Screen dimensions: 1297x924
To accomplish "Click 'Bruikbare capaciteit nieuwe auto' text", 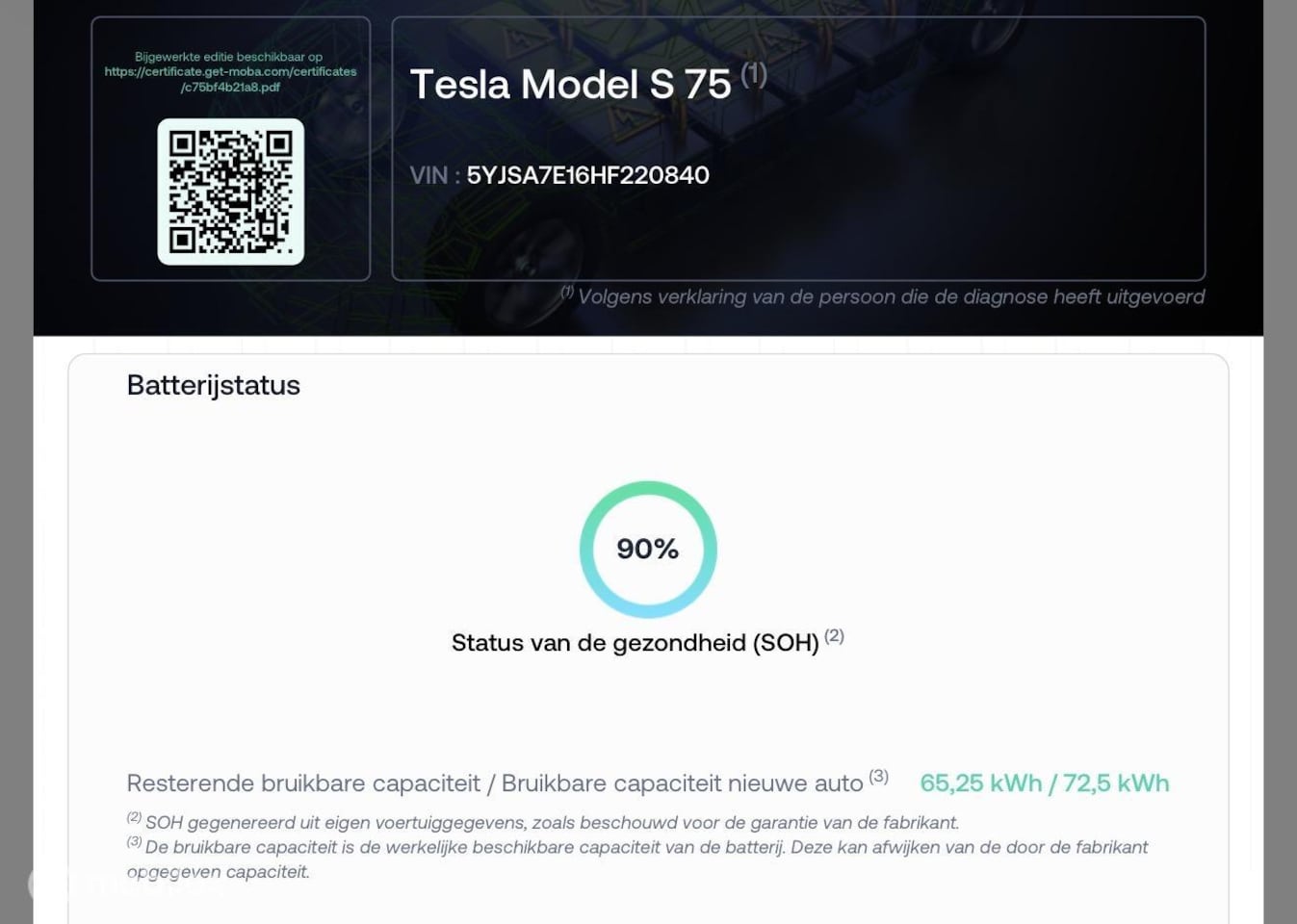I will (682, 783).
